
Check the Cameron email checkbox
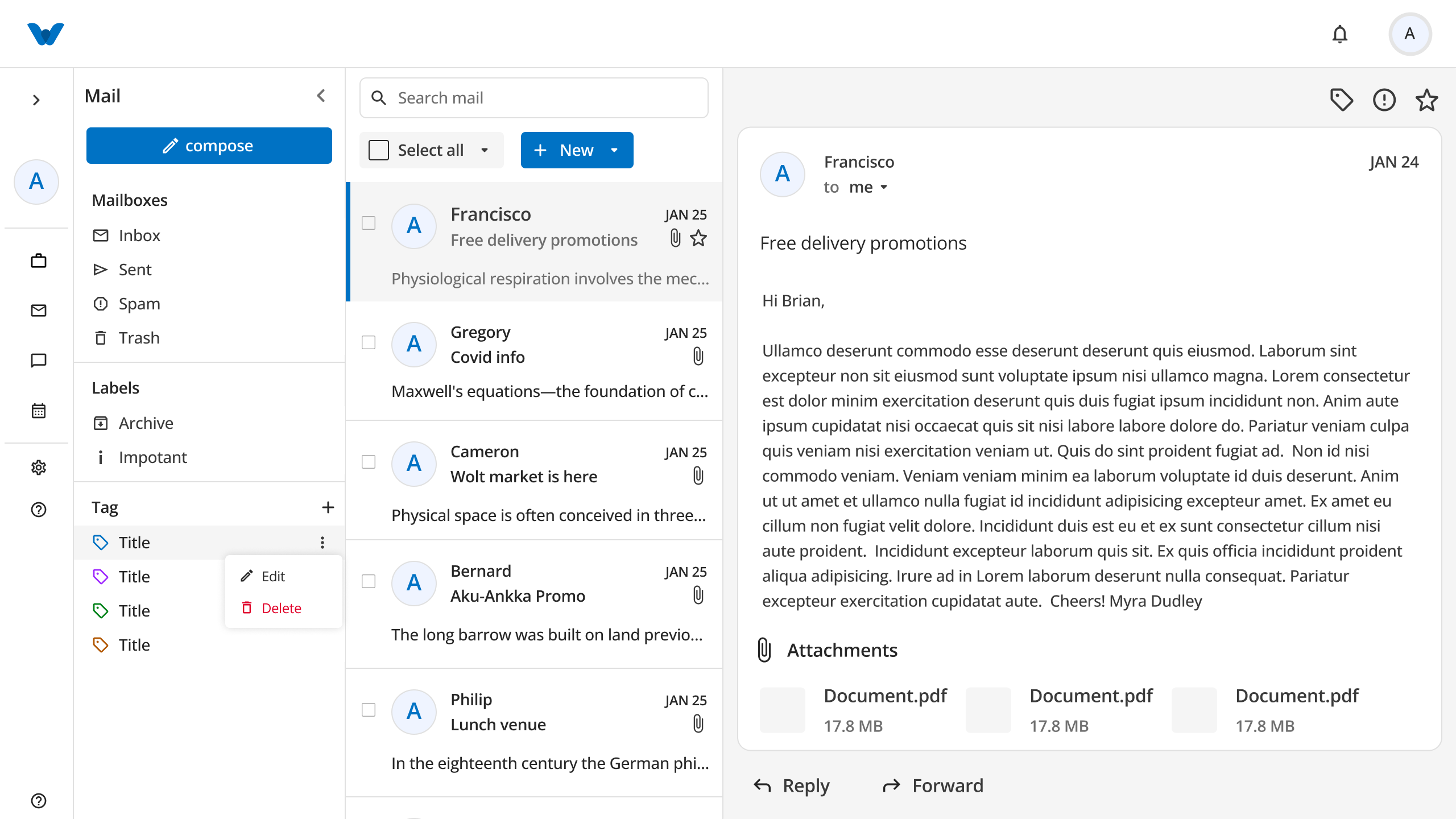tap(369, 462)
